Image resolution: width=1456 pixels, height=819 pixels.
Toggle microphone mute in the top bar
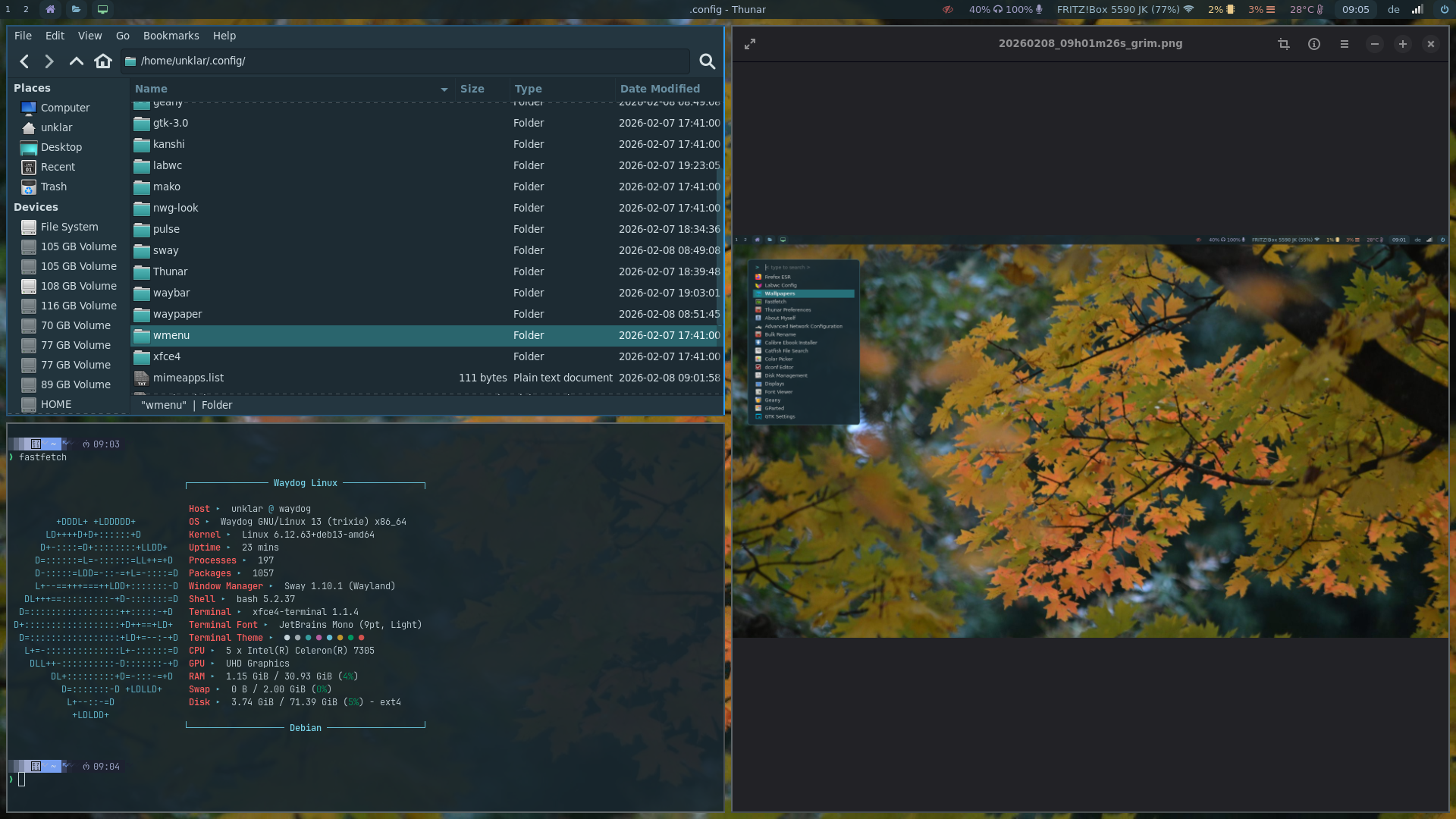(x=1039, y=10)
